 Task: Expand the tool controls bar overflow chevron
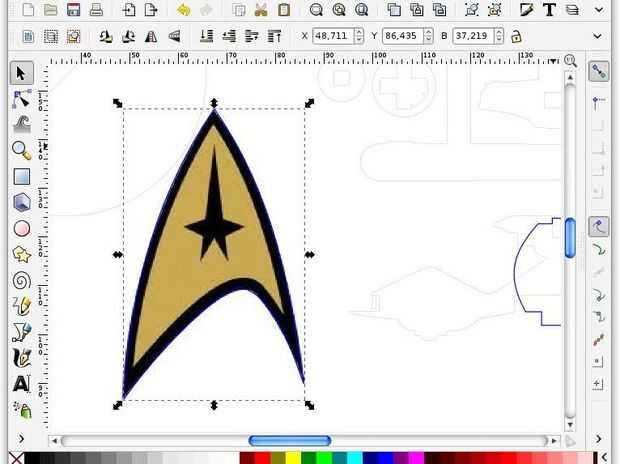[x=597, y=36]
